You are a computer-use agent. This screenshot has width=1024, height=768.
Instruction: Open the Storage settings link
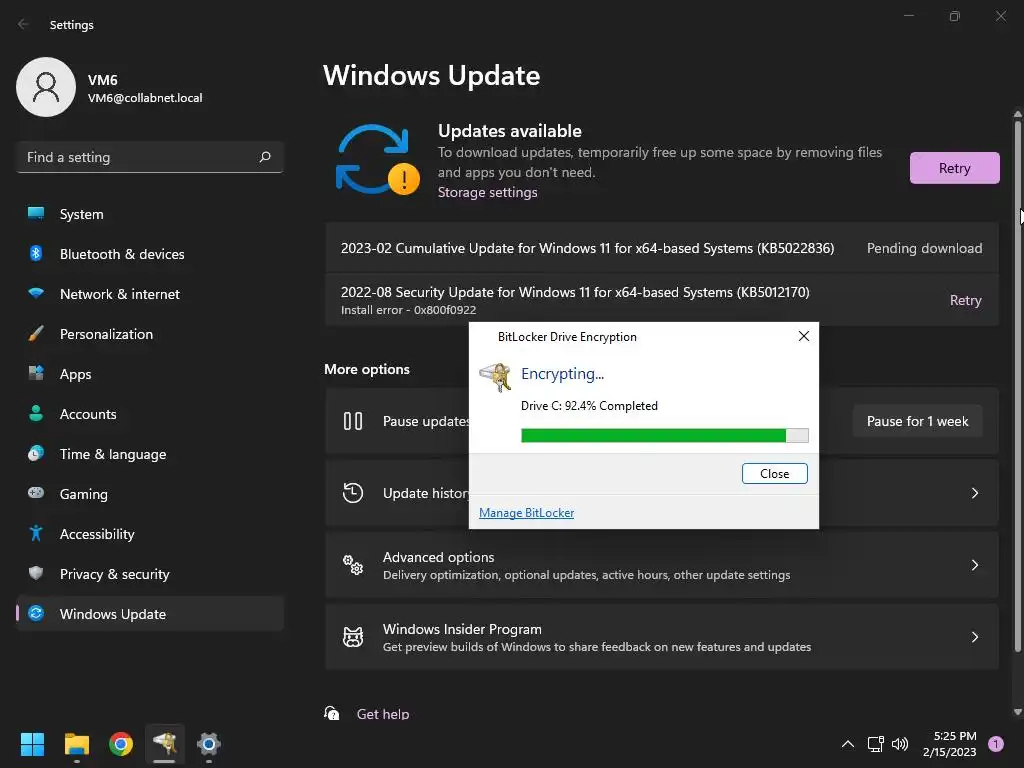point(487,192)
